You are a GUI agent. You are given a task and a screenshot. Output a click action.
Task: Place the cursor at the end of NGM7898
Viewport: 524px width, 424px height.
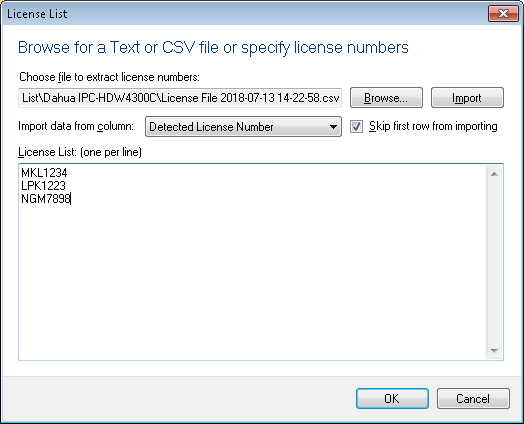(71, 199)
